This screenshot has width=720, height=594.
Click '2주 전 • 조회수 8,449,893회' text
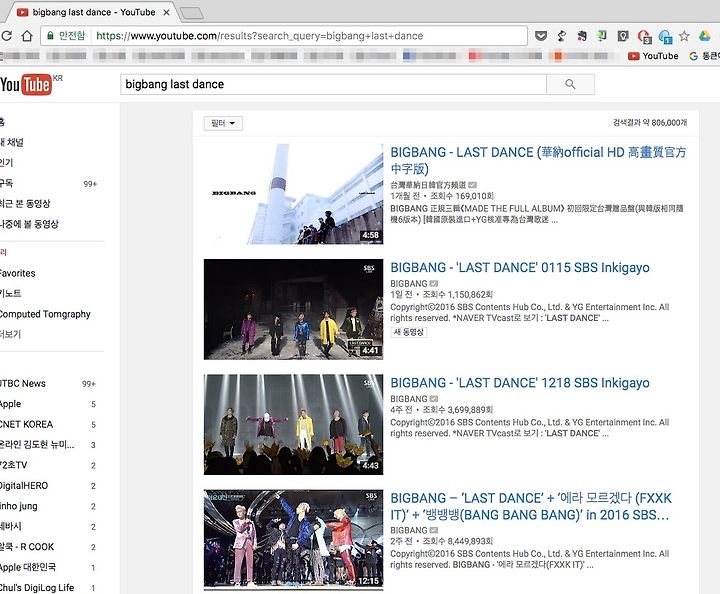coord(442,541)
